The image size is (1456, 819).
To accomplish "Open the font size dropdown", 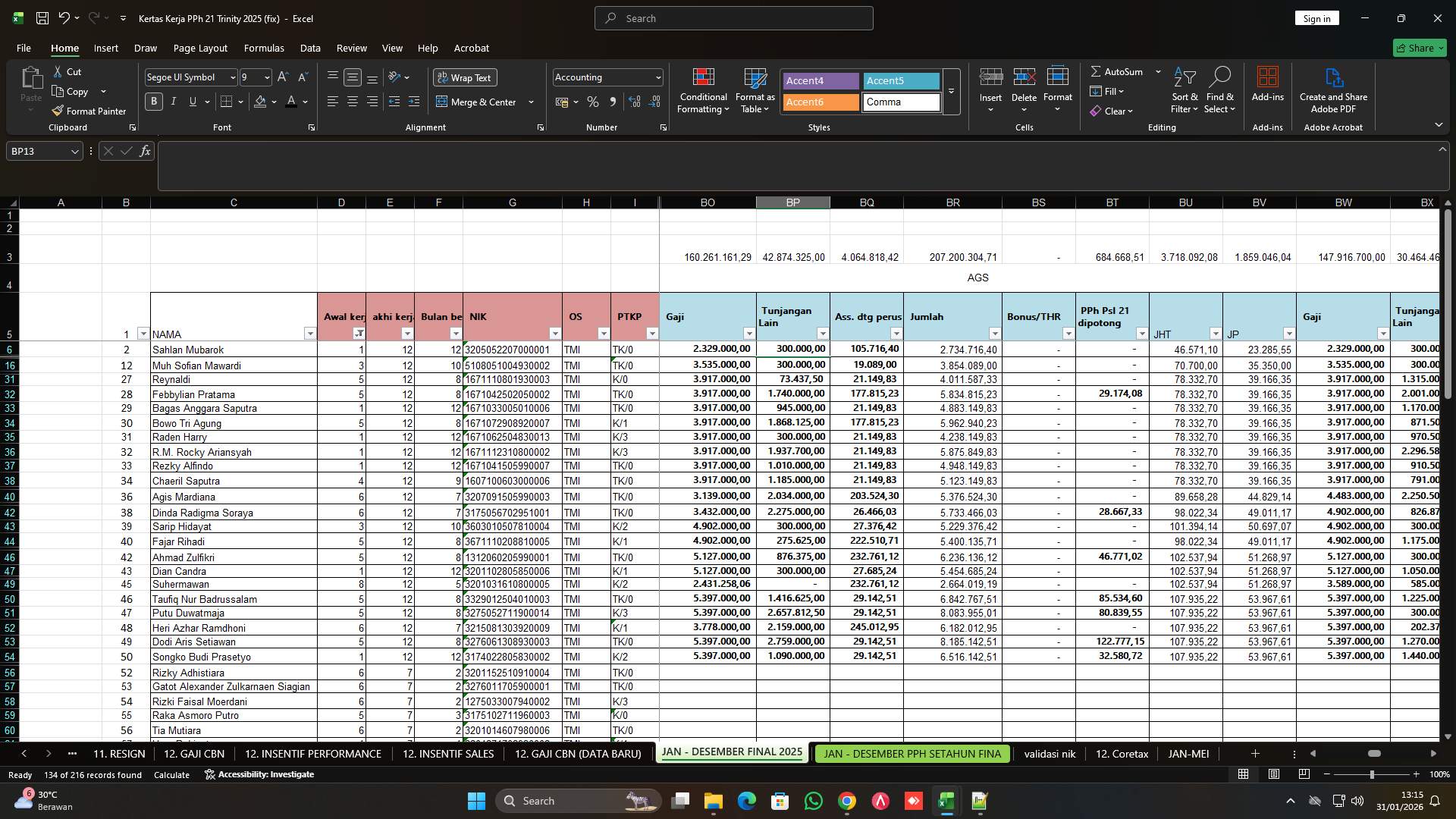I will (267, 77).
